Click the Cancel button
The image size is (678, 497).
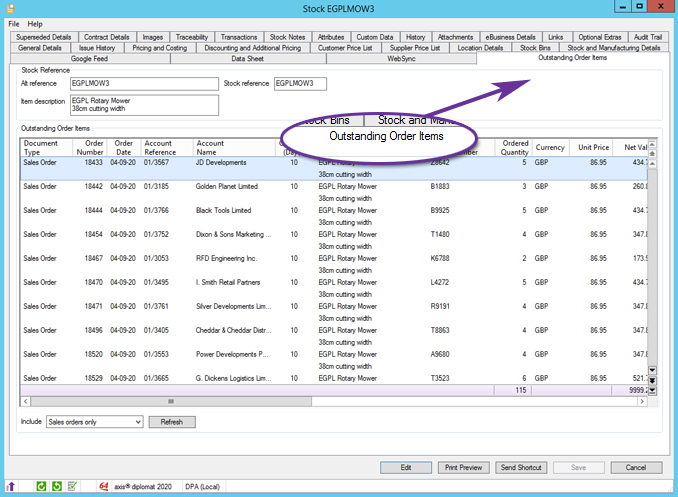pos(636,468)
